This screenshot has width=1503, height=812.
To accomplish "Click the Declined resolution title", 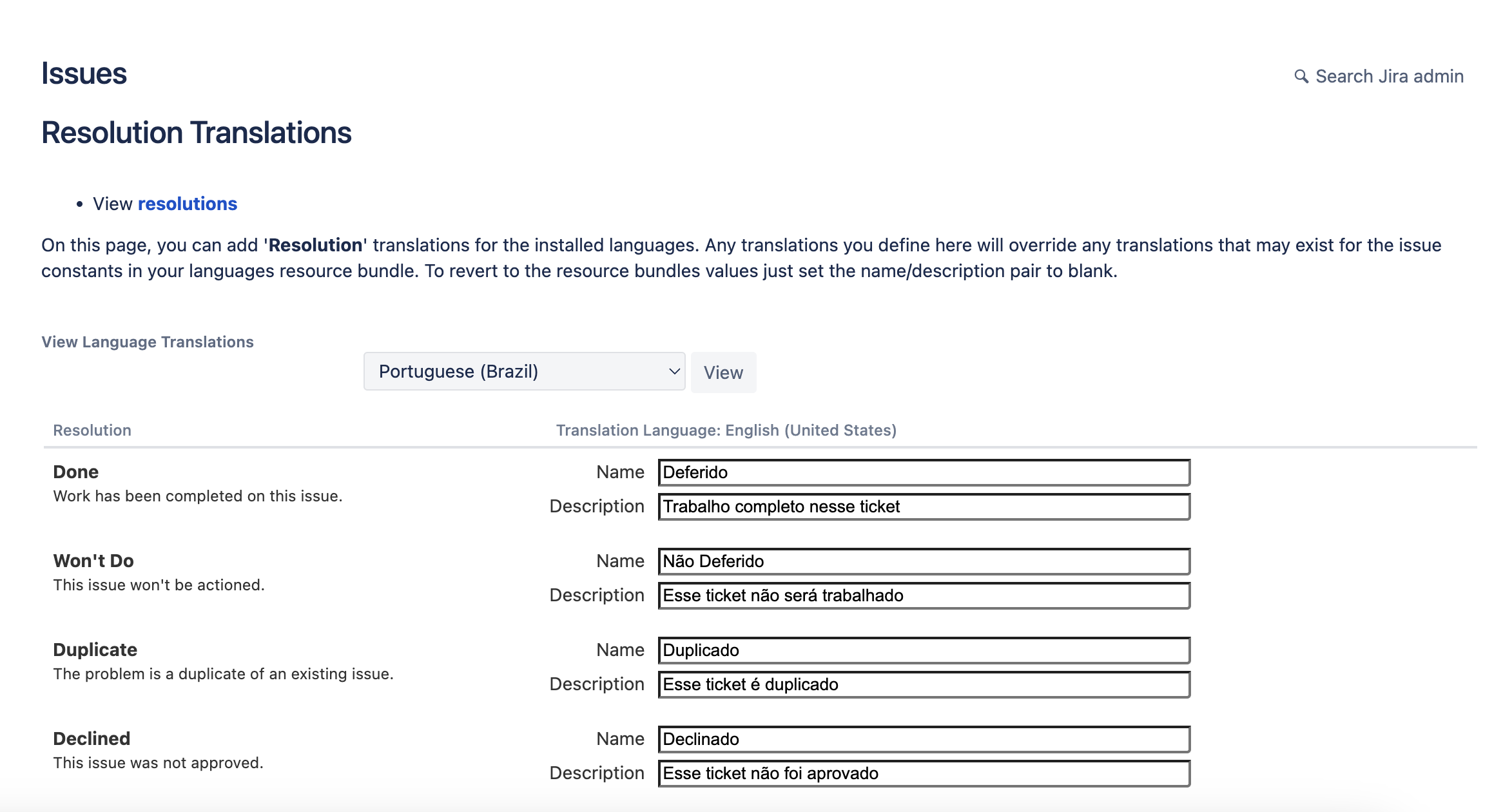I will point(92,739).
